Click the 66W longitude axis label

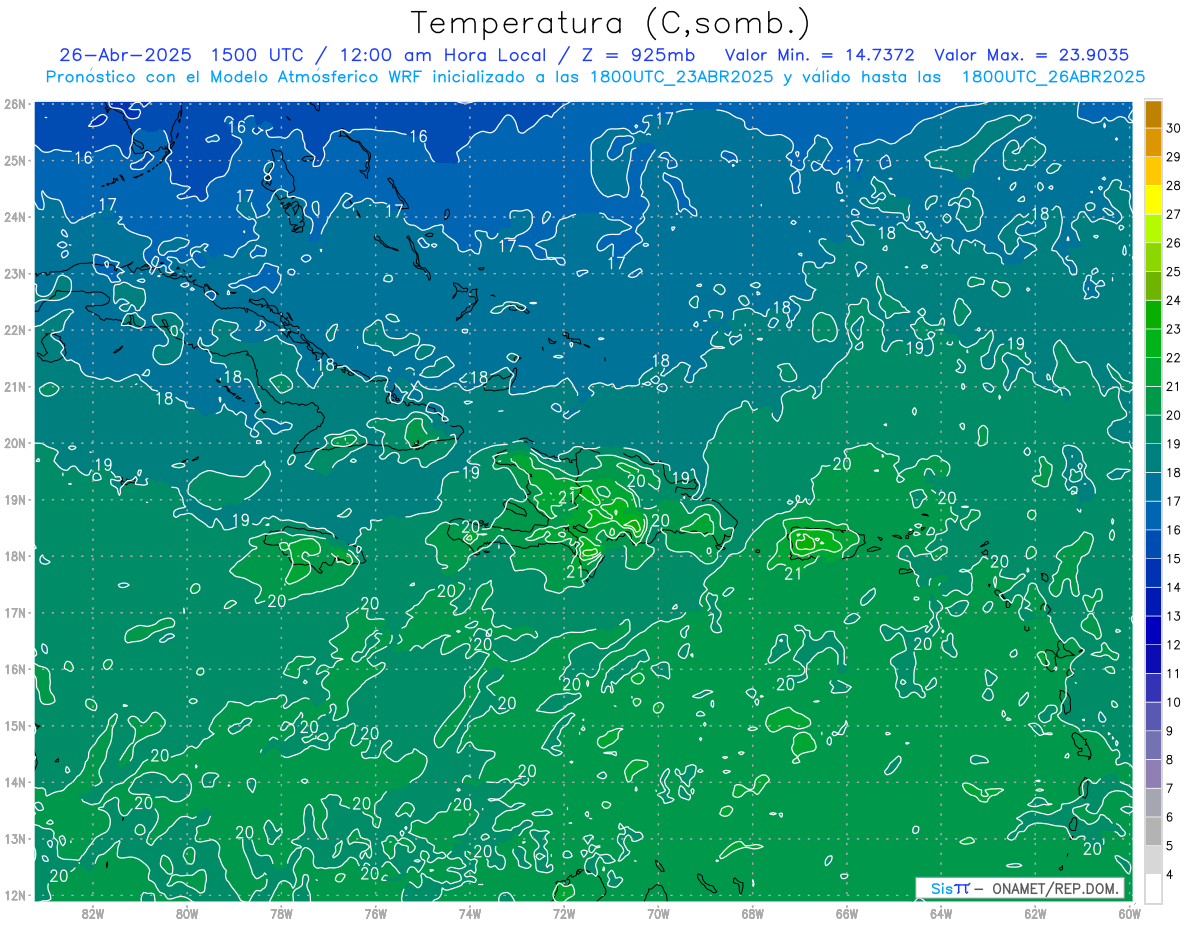point(847,913)
